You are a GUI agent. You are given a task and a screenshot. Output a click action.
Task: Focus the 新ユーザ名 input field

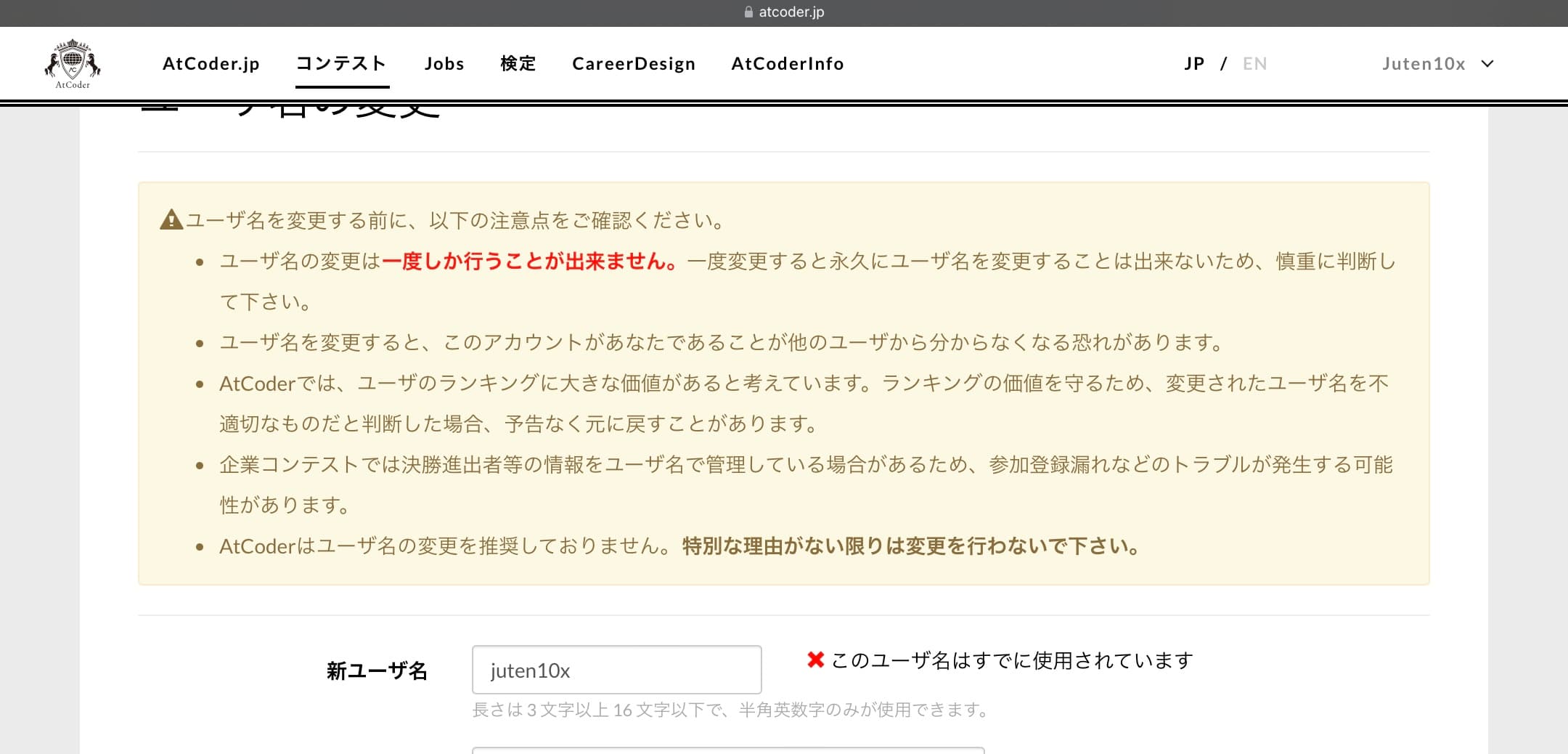[616, 670]
